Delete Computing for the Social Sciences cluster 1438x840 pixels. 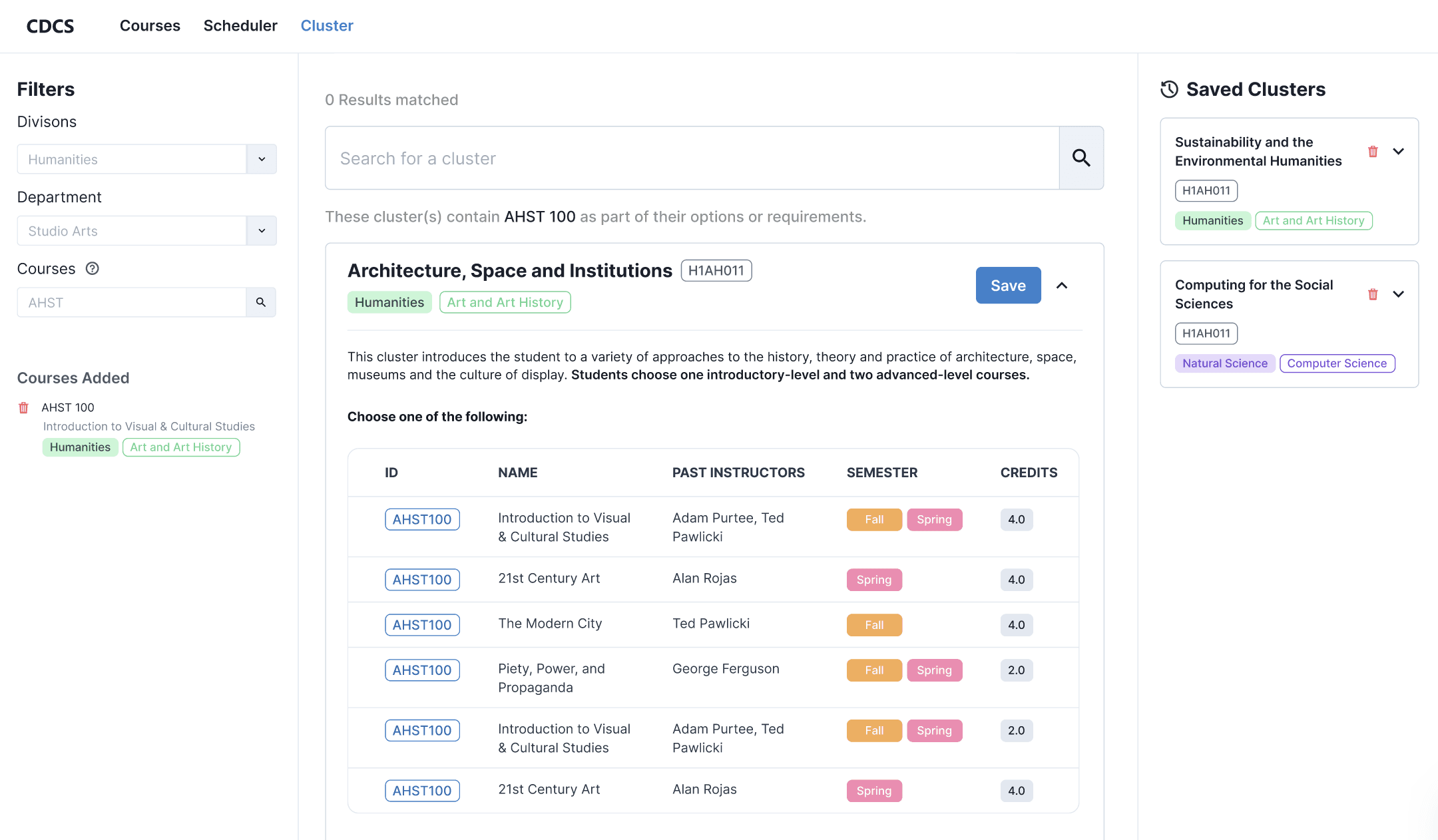[1373, 294]
